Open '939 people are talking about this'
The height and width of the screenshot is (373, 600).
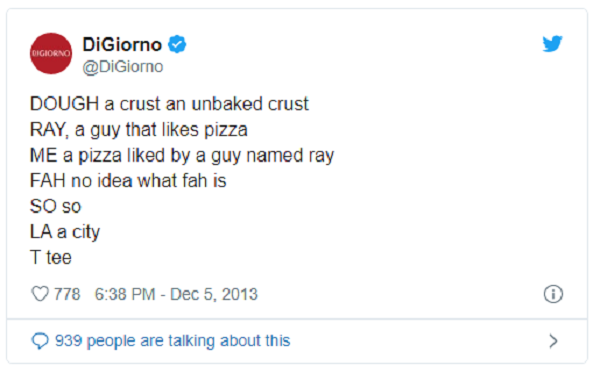173,340
